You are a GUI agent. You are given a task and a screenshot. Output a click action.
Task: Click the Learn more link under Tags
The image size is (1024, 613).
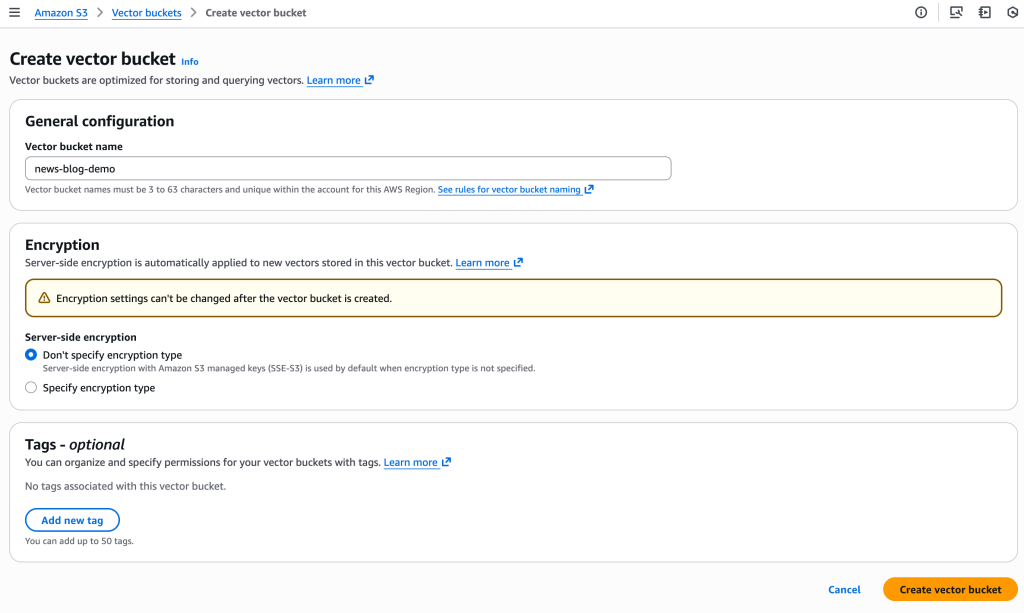[x=411, y=463]
